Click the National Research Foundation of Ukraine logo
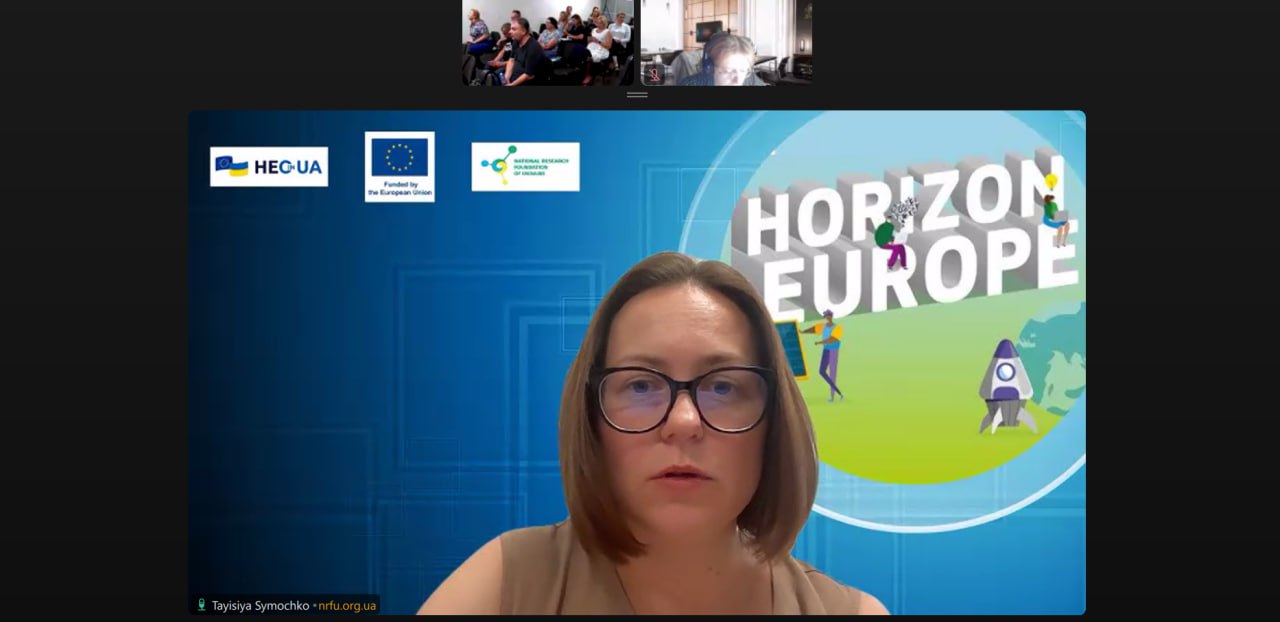Image resolution: width=1280 pixels, height=622 pixels. (x=525, y=167)
